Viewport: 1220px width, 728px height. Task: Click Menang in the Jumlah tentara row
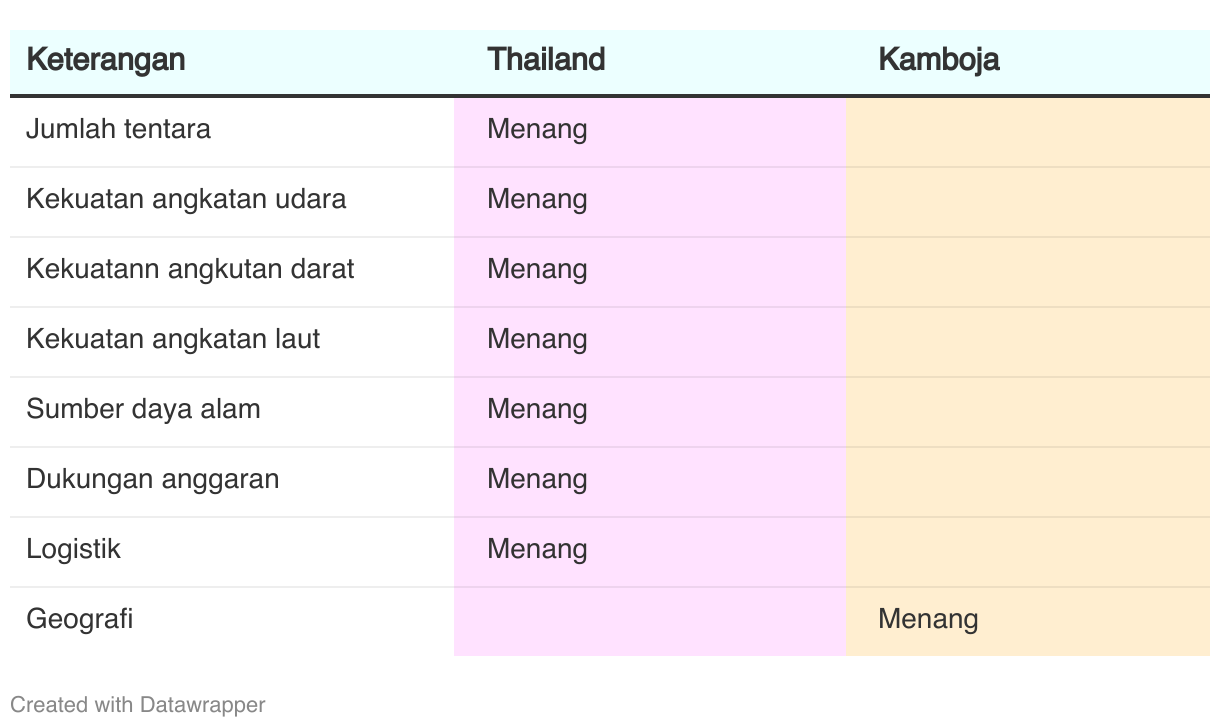(x=537, y=129)
